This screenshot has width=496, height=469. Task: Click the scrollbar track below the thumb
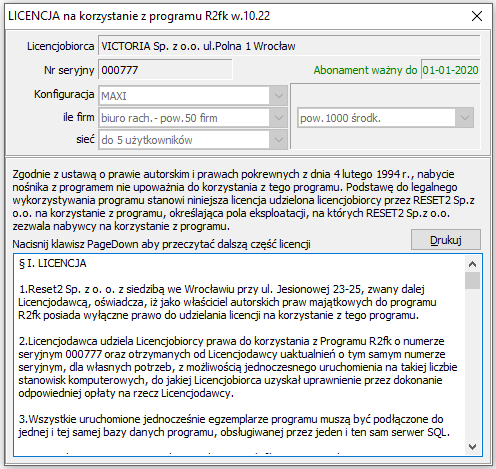(x=472, y=363)
